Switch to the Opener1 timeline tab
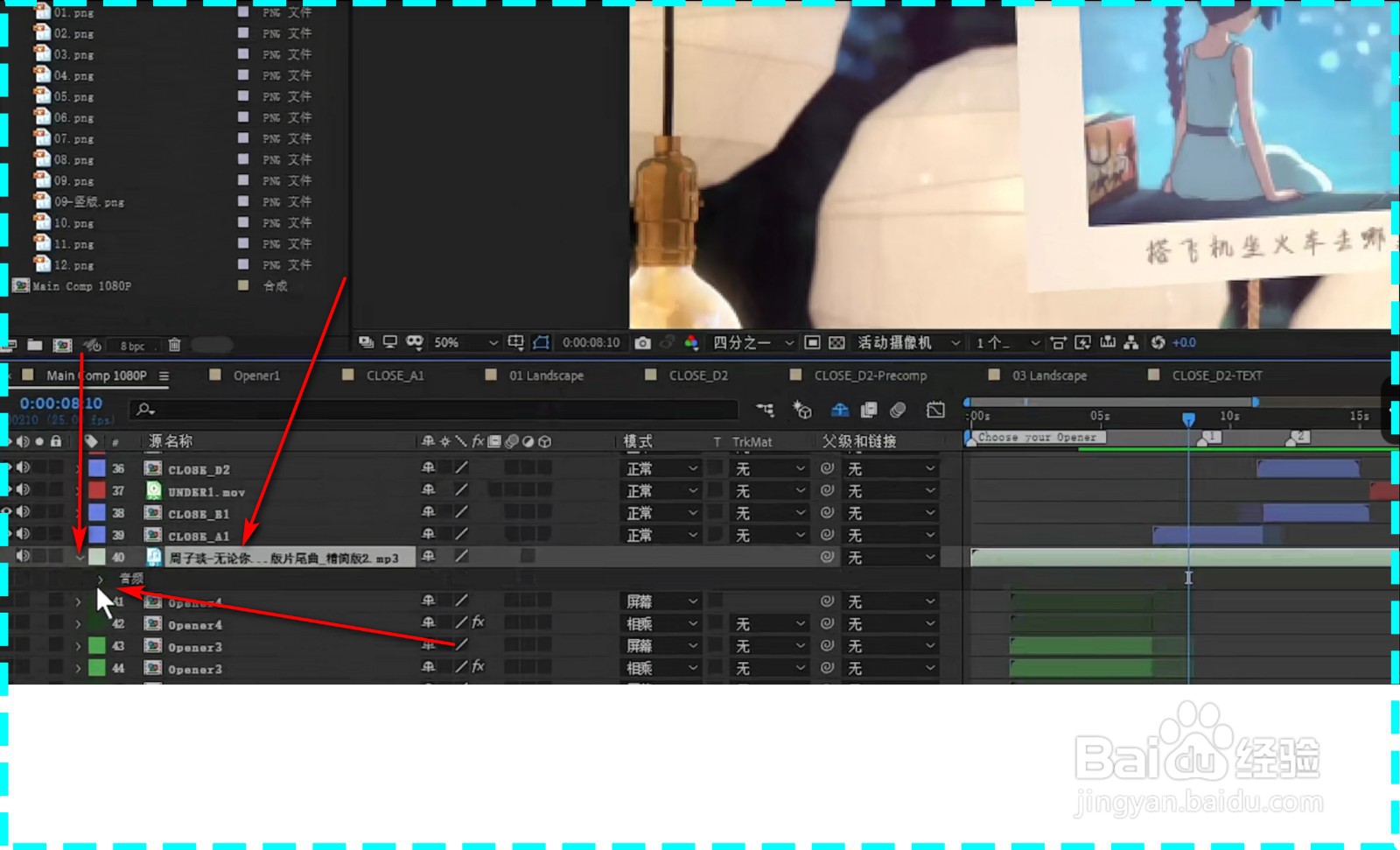The height and width of the screenshot is (850, 1400). [x=256, y=376]
